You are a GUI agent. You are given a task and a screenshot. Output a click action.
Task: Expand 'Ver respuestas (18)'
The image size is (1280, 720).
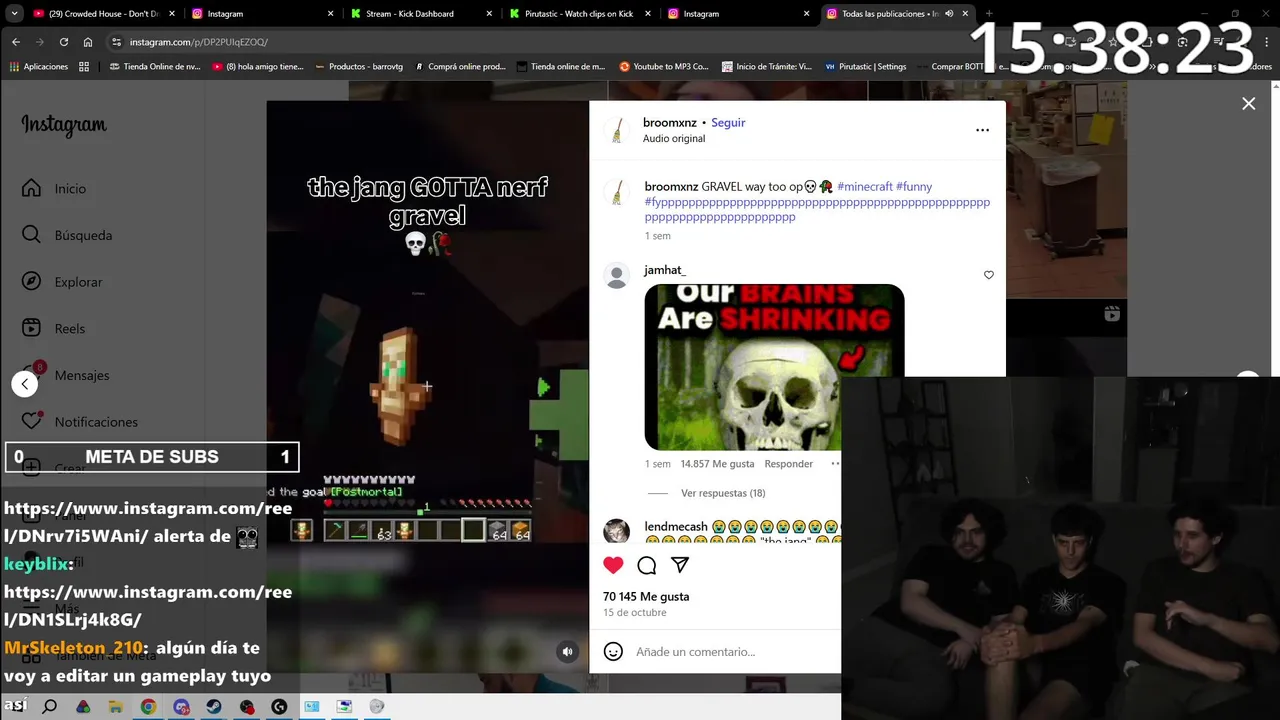(x=722, y=493)
